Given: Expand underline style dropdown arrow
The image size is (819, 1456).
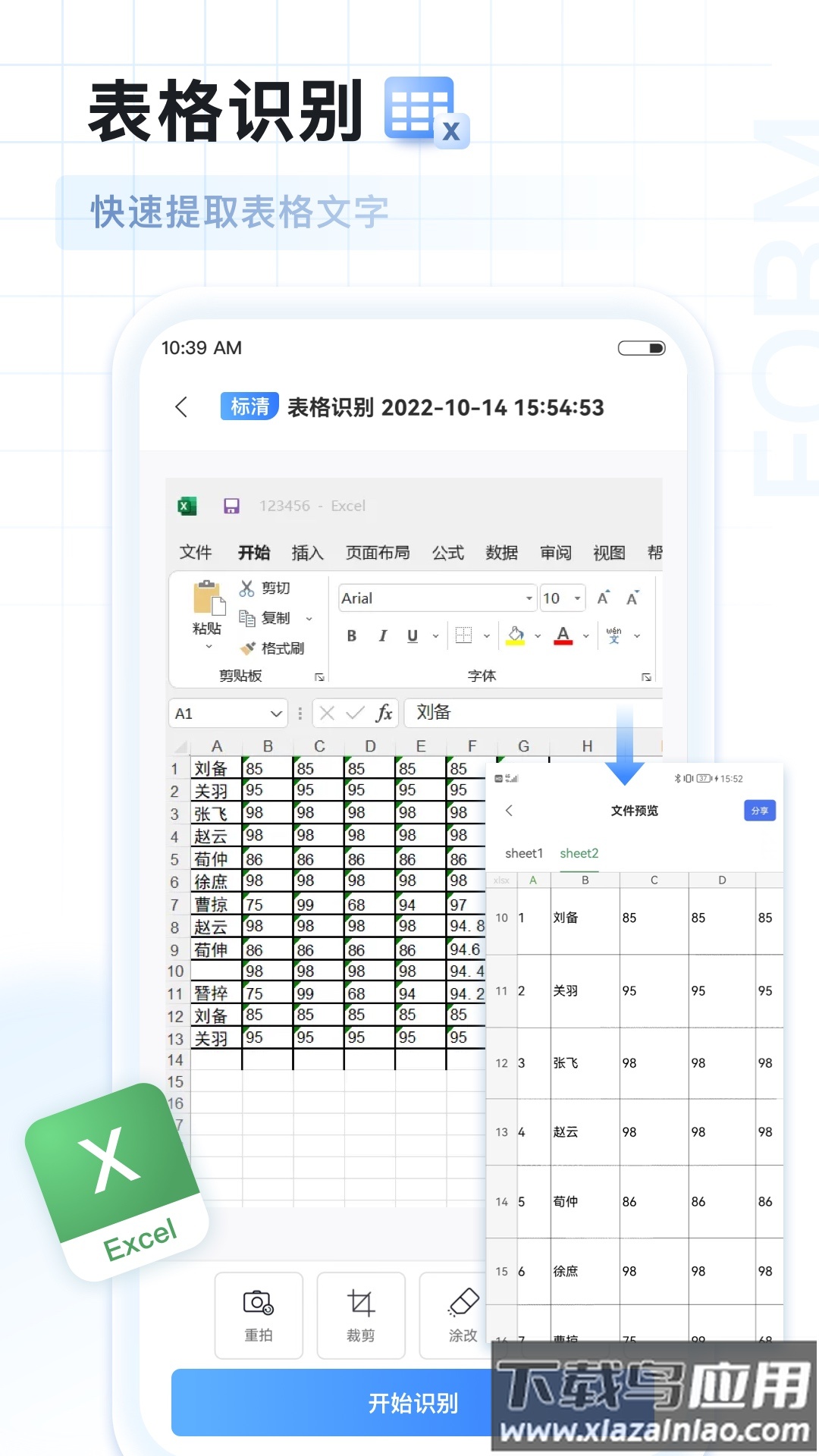Looking at the screenshot, I should click(x=435, y=636).
